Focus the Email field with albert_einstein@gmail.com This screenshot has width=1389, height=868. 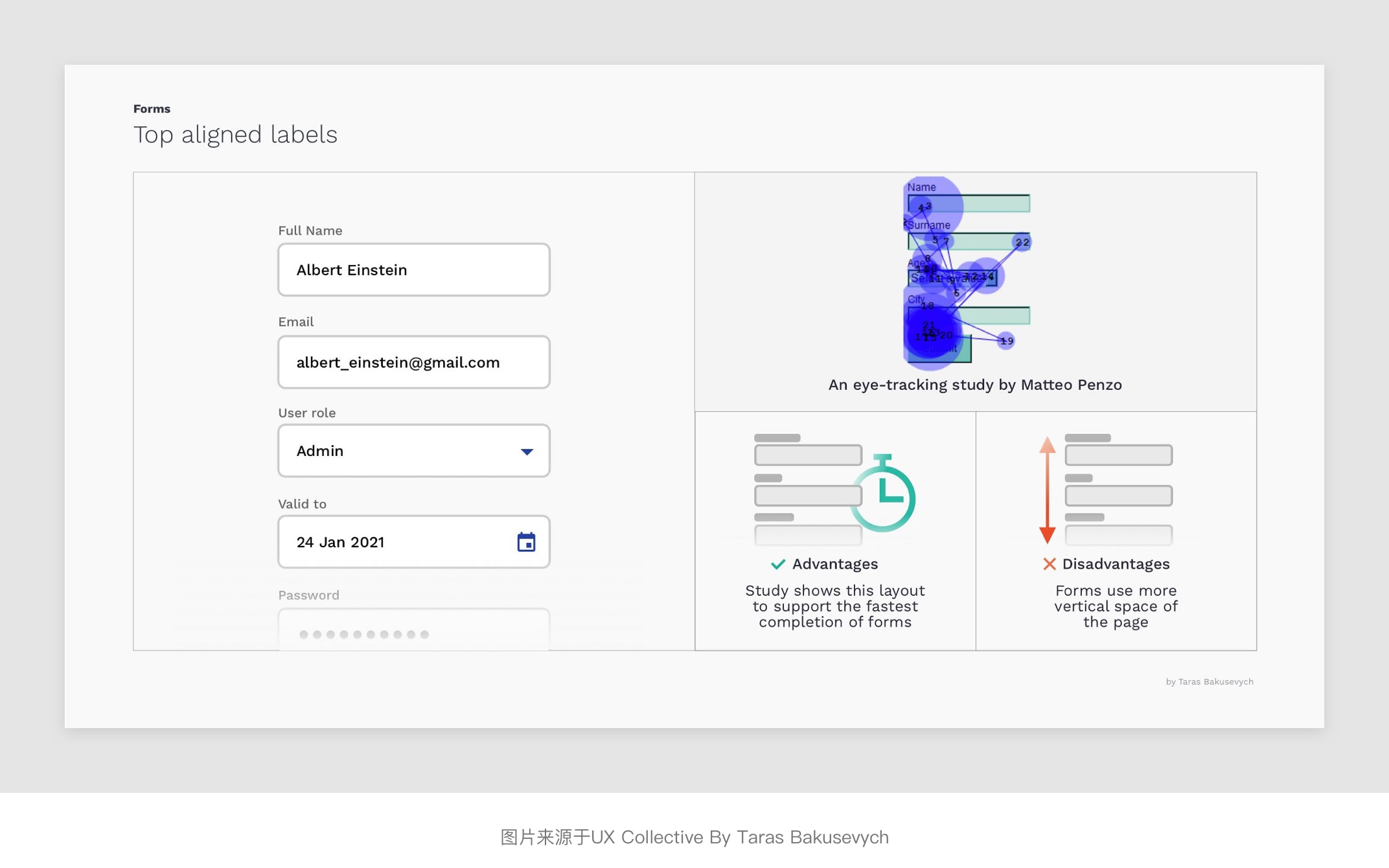pyautogui.click(x=413, y=363)
